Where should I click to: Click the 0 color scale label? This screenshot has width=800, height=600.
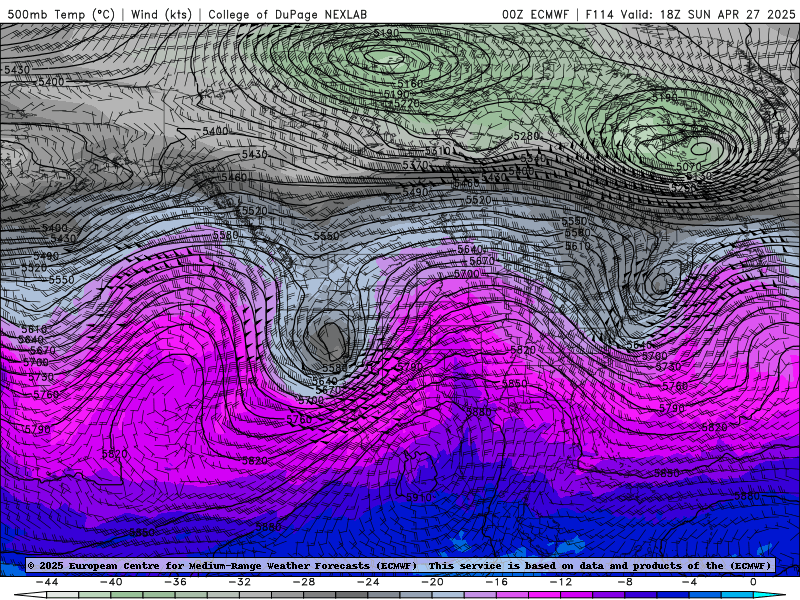click(753, 582)
